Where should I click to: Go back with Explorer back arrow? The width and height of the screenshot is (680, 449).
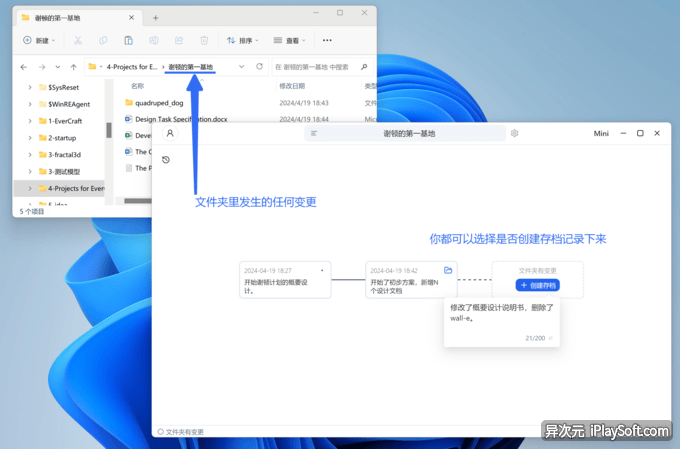point(24,67)
